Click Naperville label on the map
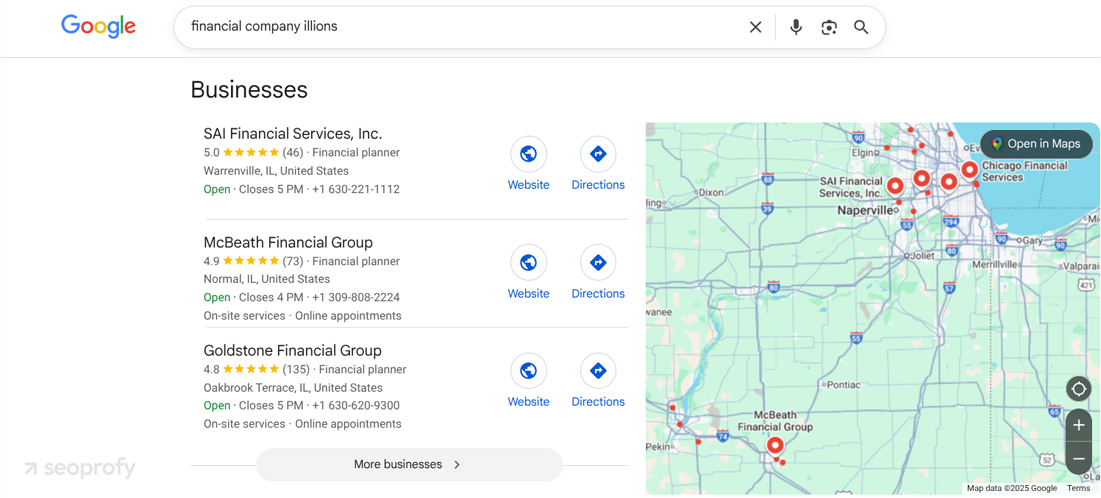The width and height of the screenshot is (1101, 498). (866, 210)
